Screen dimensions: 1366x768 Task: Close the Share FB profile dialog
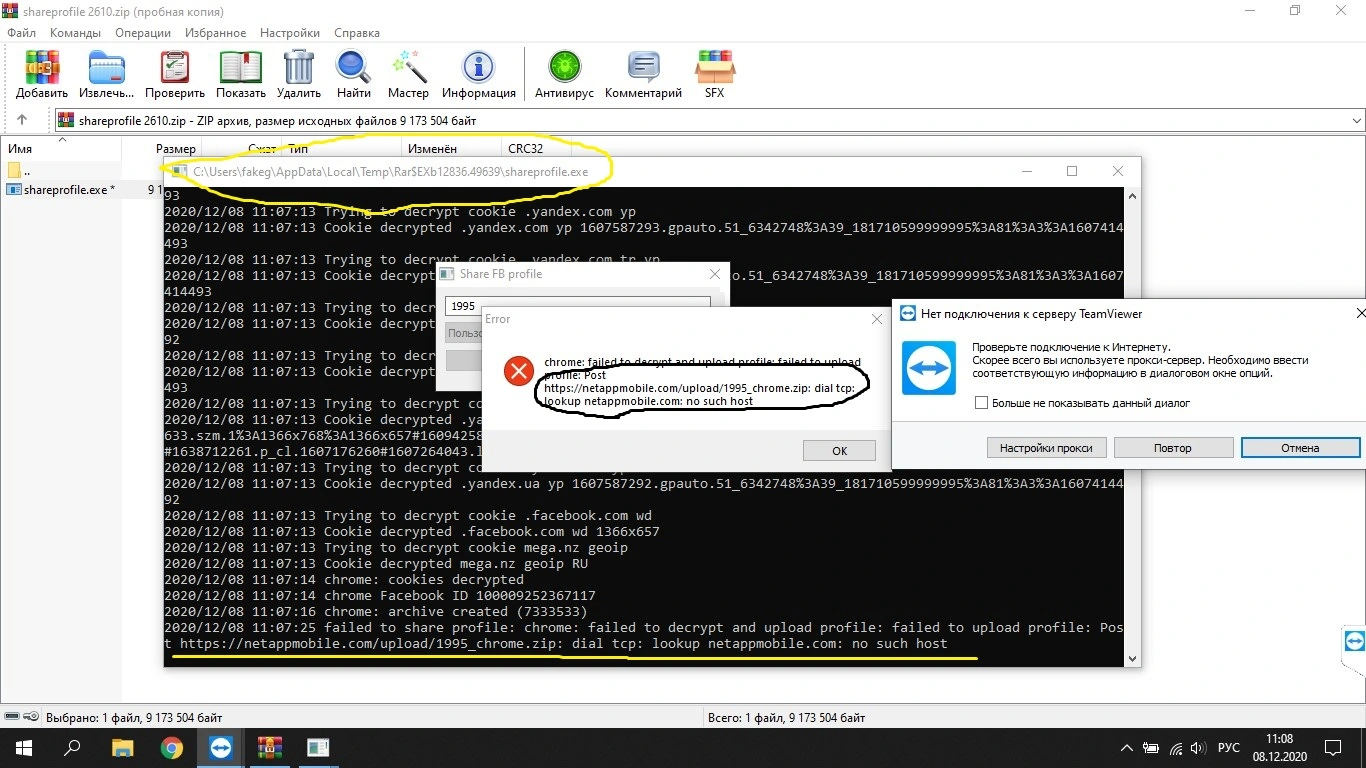tap(714, 274)
